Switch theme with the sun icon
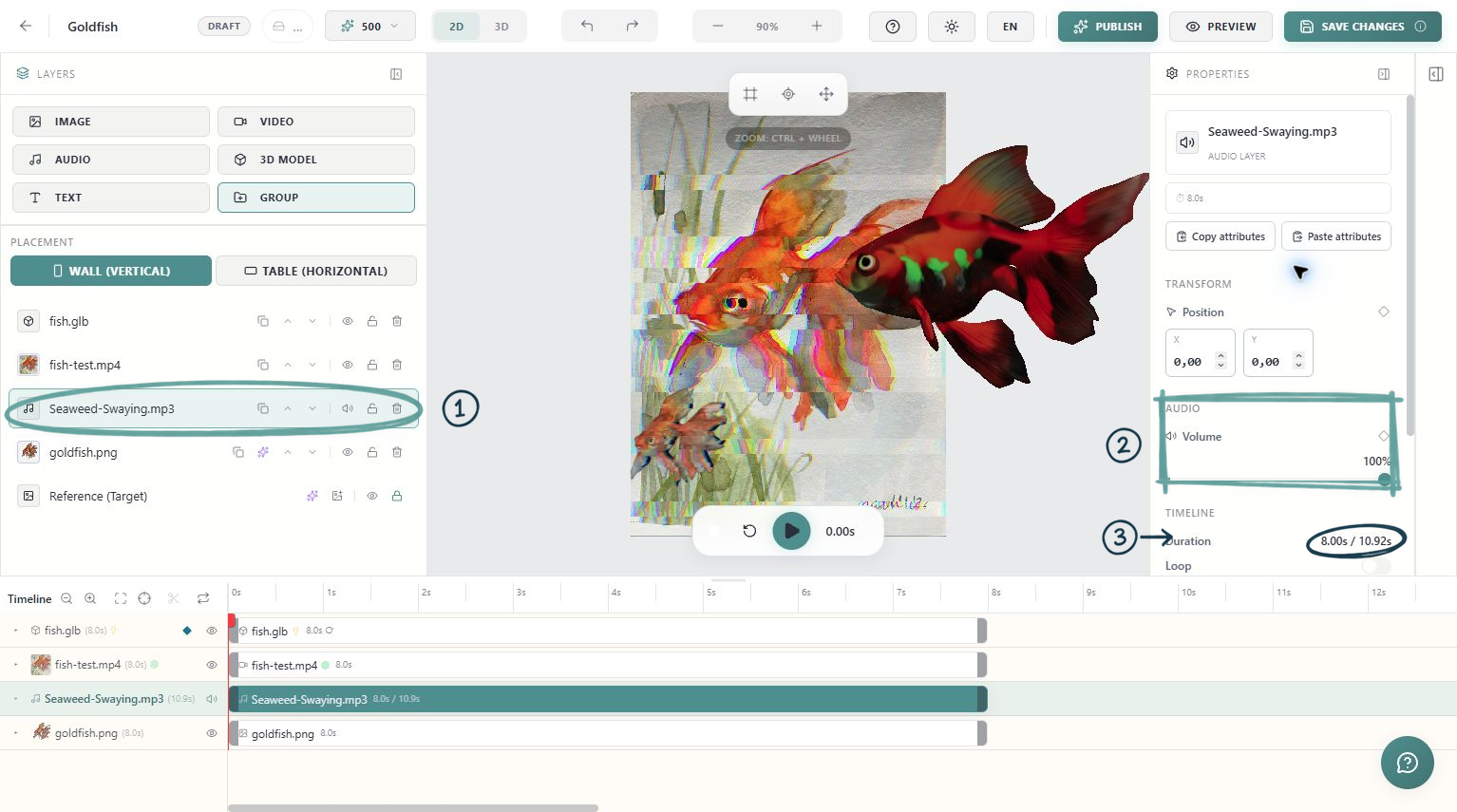Screen dimensions: 1457x812 (x=952, y=27)
